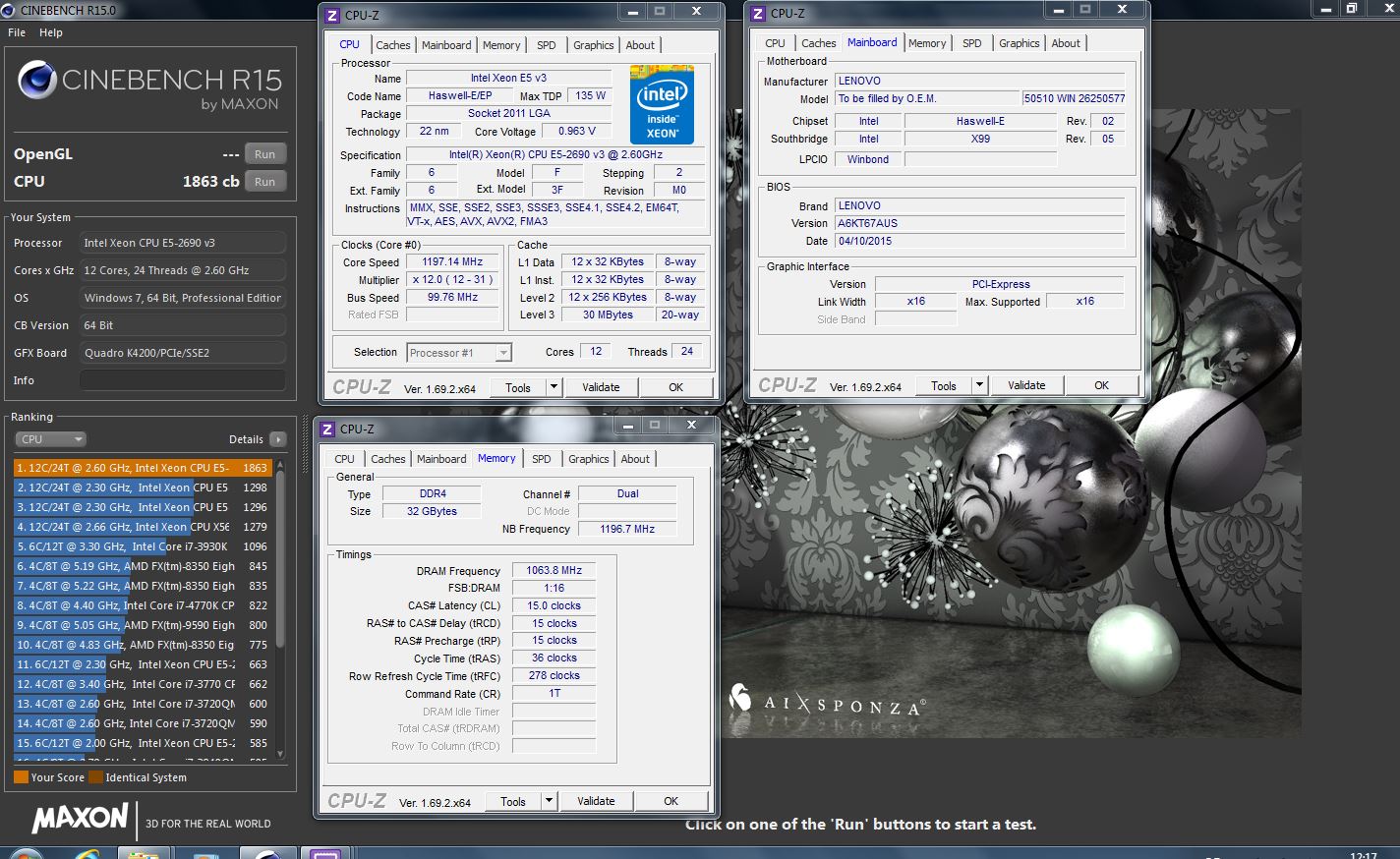Click the Intel Xeon inside logo
The image size is (1400, 859).
(x=662, y=105)
